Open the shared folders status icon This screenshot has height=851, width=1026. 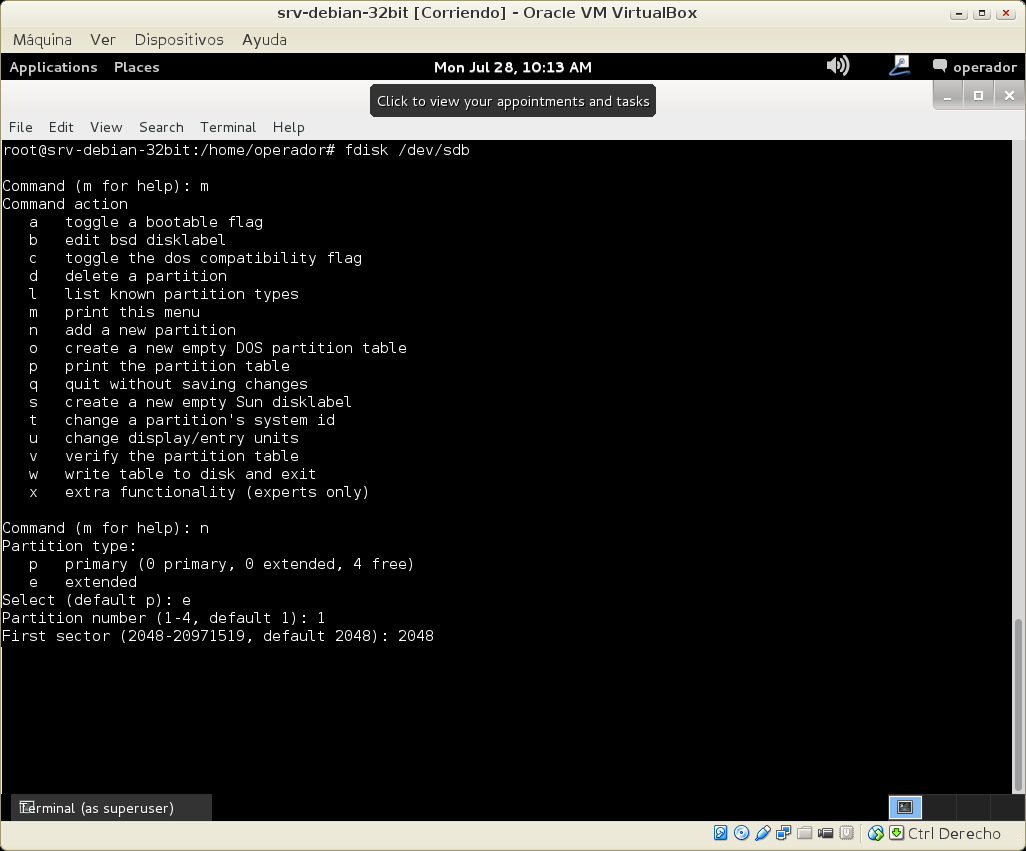click(805, 833)
